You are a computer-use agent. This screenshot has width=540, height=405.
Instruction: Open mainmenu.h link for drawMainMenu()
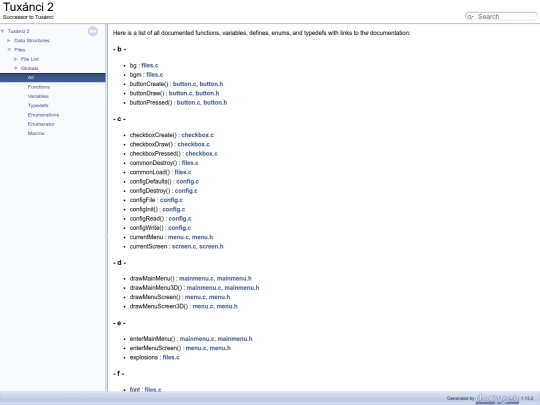click(234, 279)
